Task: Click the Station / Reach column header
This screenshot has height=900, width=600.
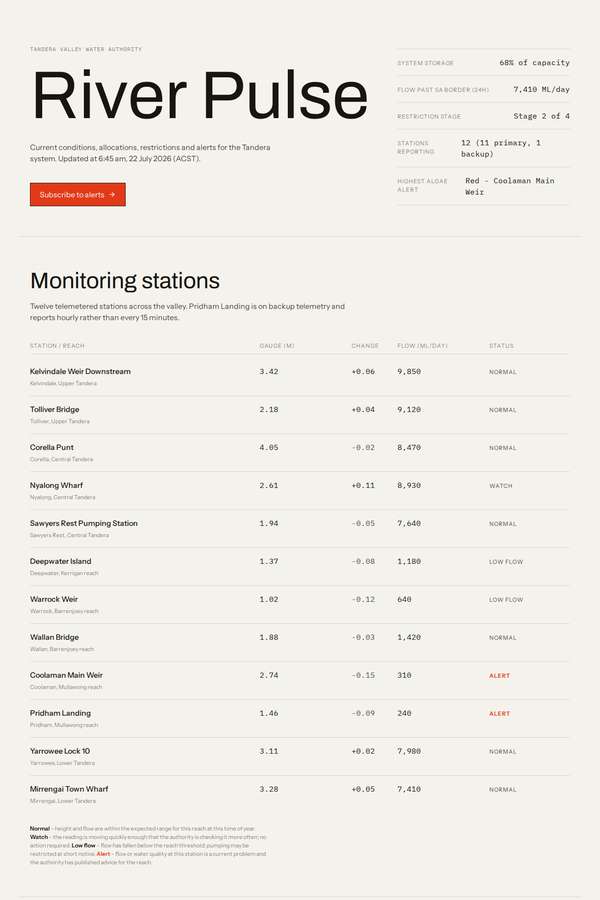Action: pos(57,346)
